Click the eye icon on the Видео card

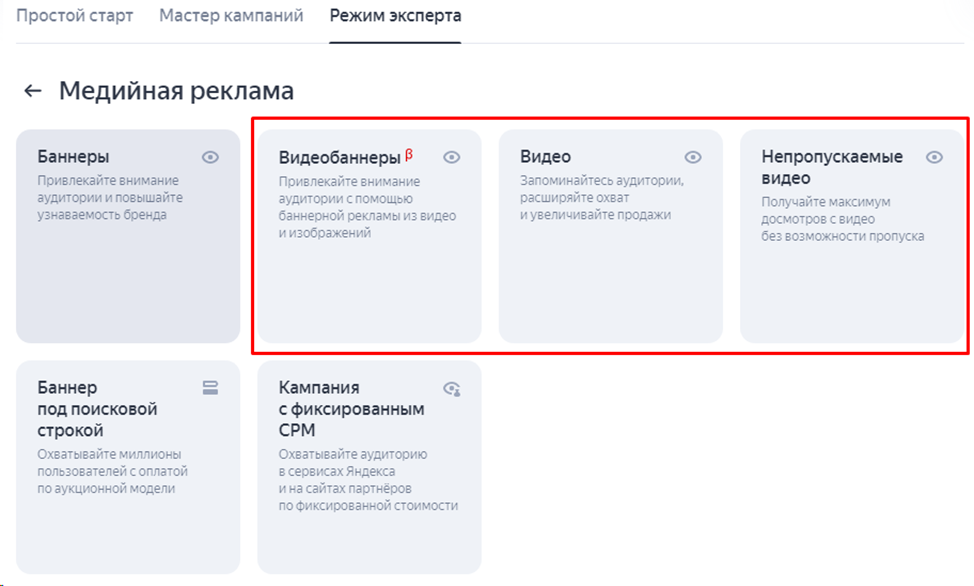click(x=694, y=157)
